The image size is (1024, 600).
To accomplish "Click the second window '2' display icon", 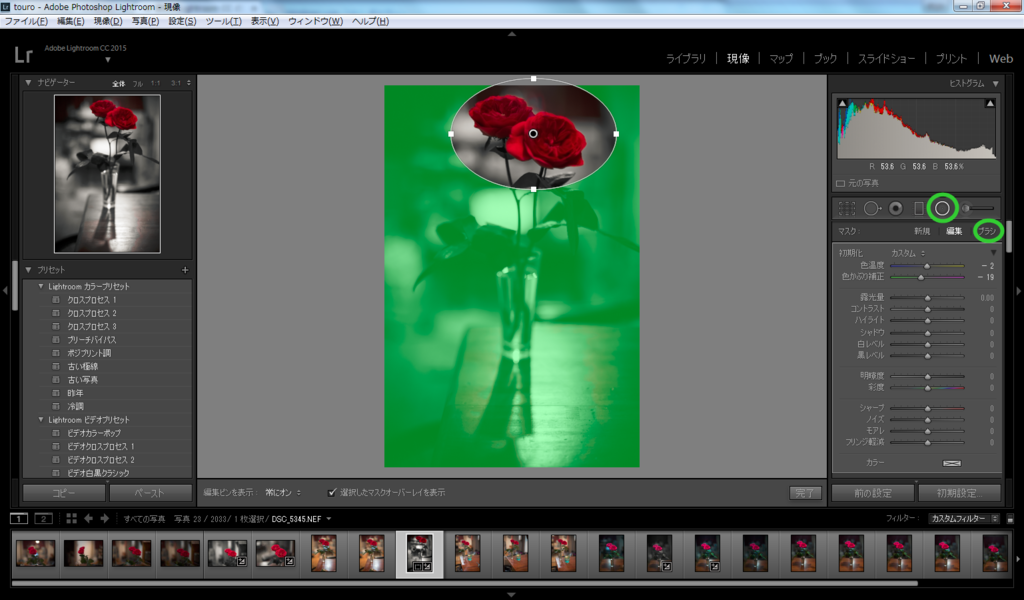I will point(43,518).
